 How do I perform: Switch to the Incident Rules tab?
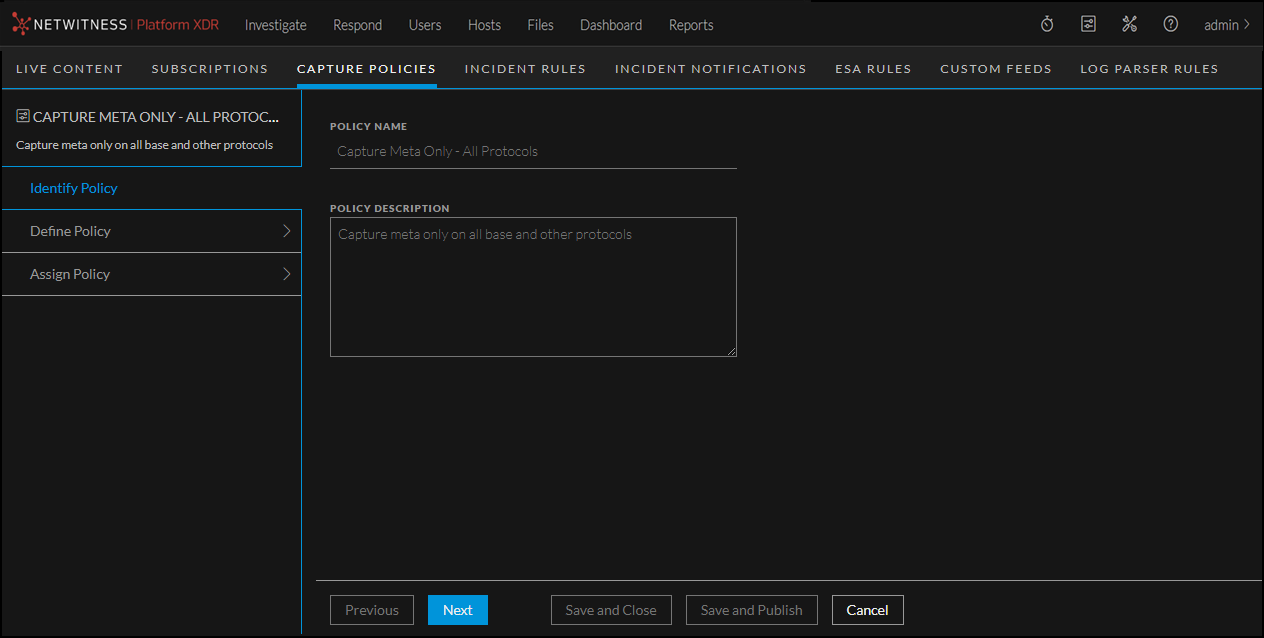[525, 69]
